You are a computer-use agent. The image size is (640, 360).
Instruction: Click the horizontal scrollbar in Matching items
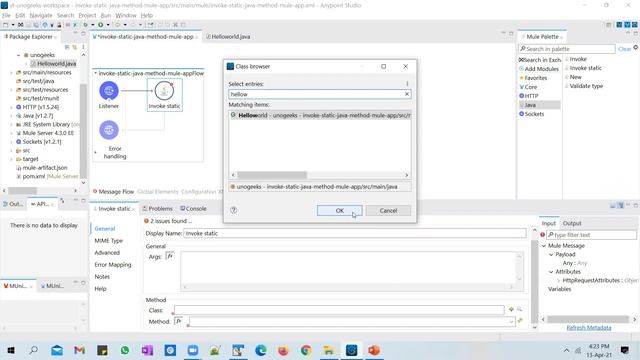(x=272, y=175)
